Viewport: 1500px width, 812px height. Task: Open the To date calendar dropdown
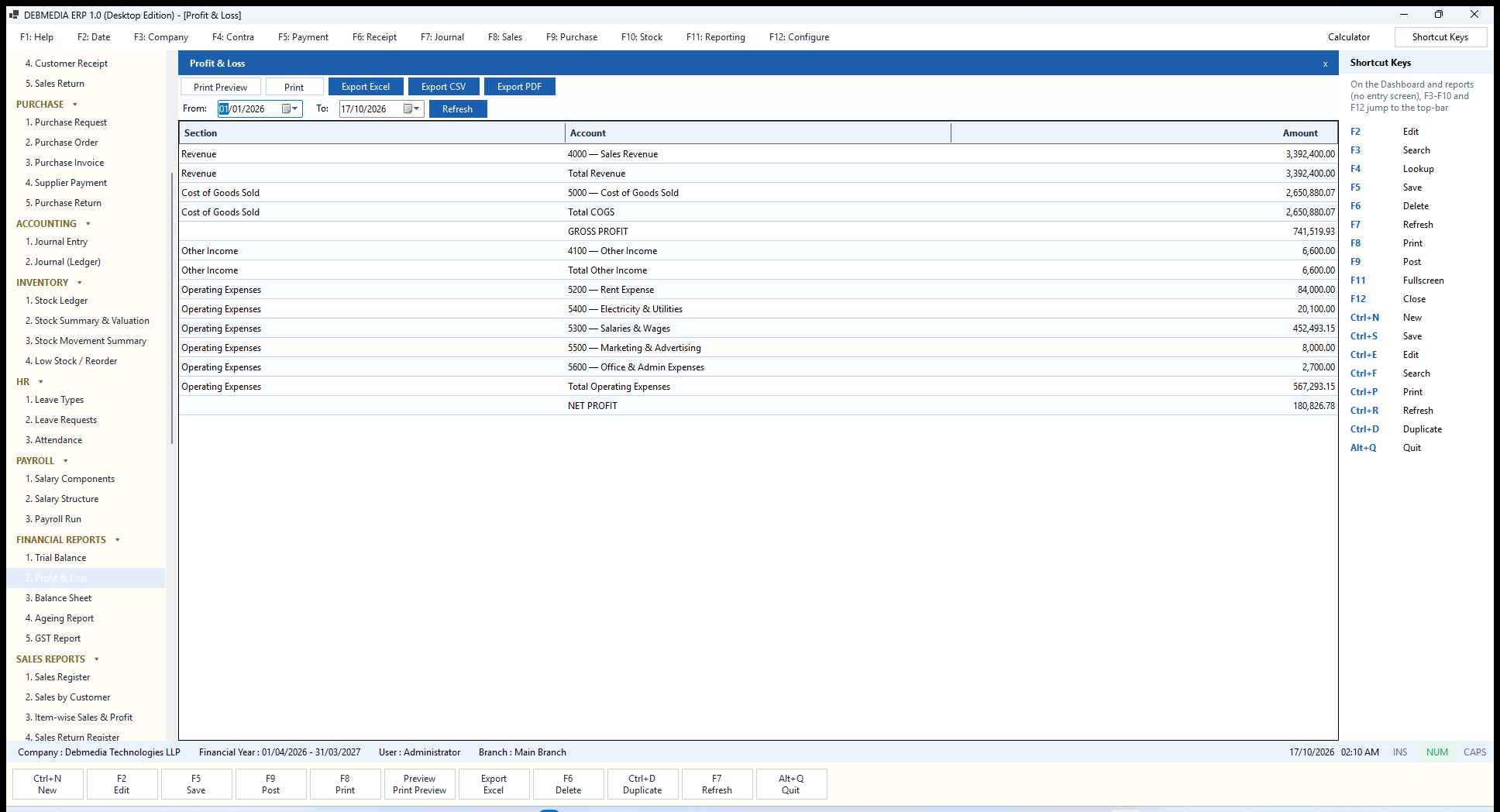tap(411, 109)
